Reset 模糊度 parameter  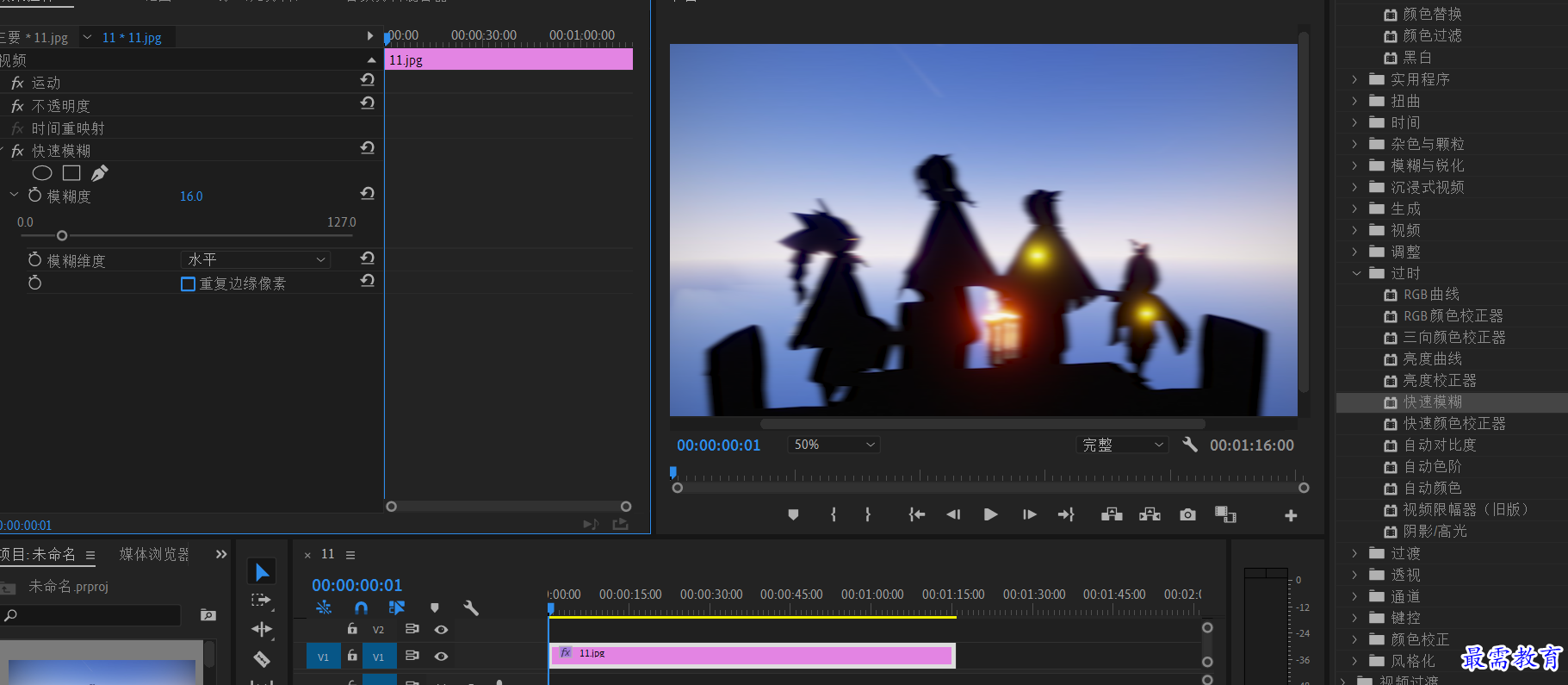click(x=368, y=193)
